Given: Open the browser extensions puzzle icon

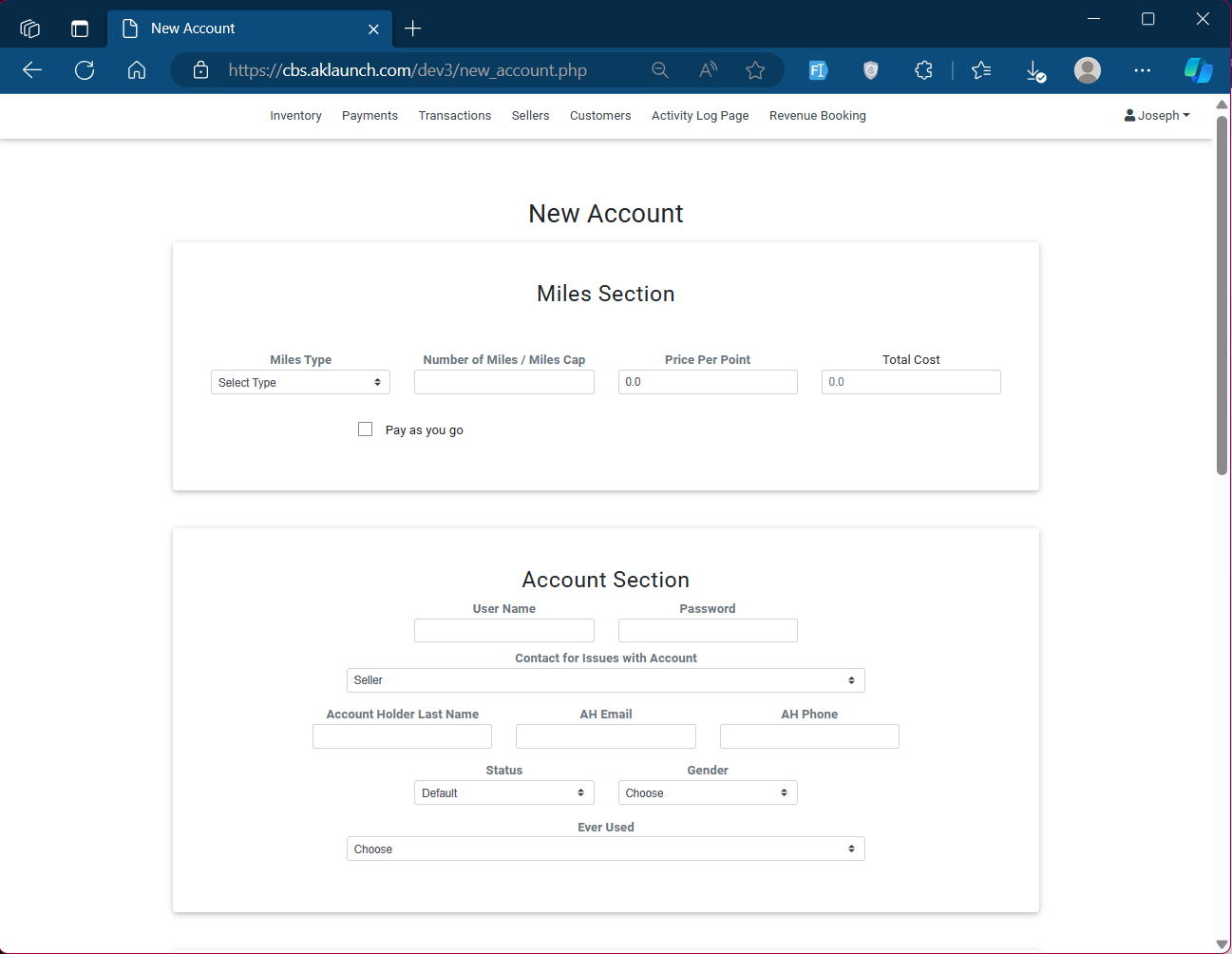Looking at the screenshot, I should (923, 70).
